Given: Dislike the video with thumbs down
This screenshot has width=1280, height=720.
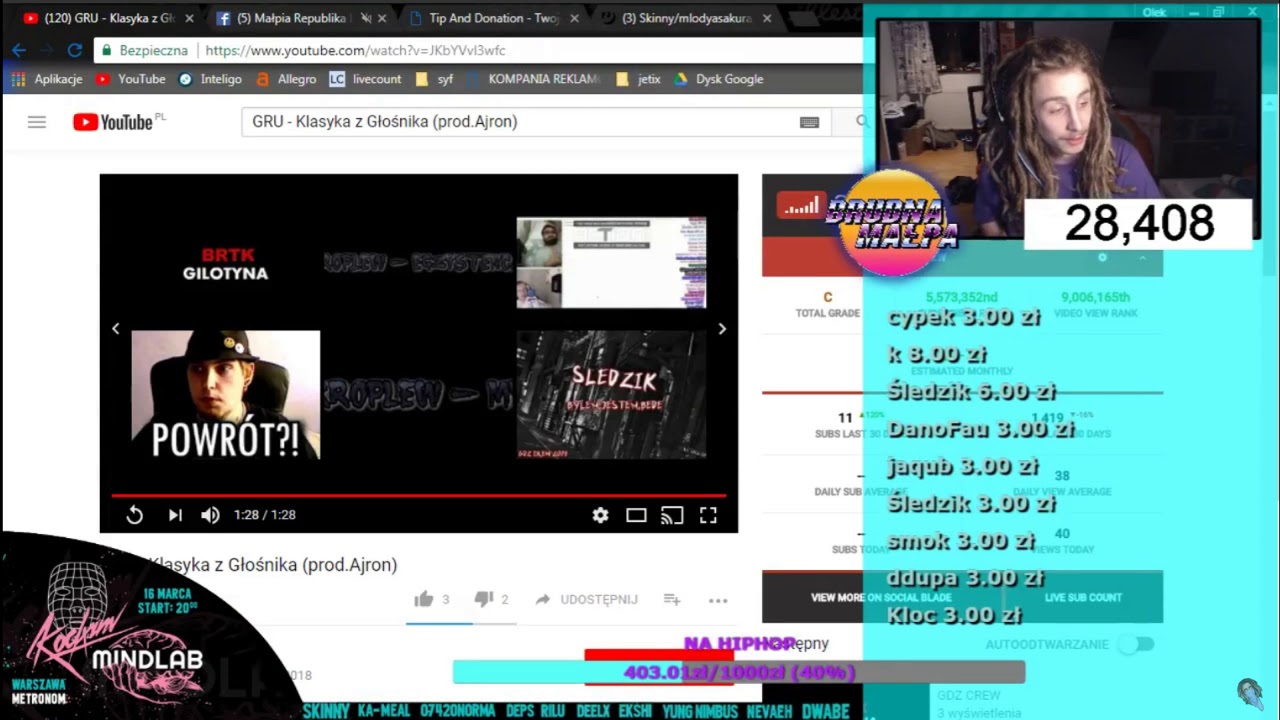Looking at the screenshot, I should click(483, 599).
